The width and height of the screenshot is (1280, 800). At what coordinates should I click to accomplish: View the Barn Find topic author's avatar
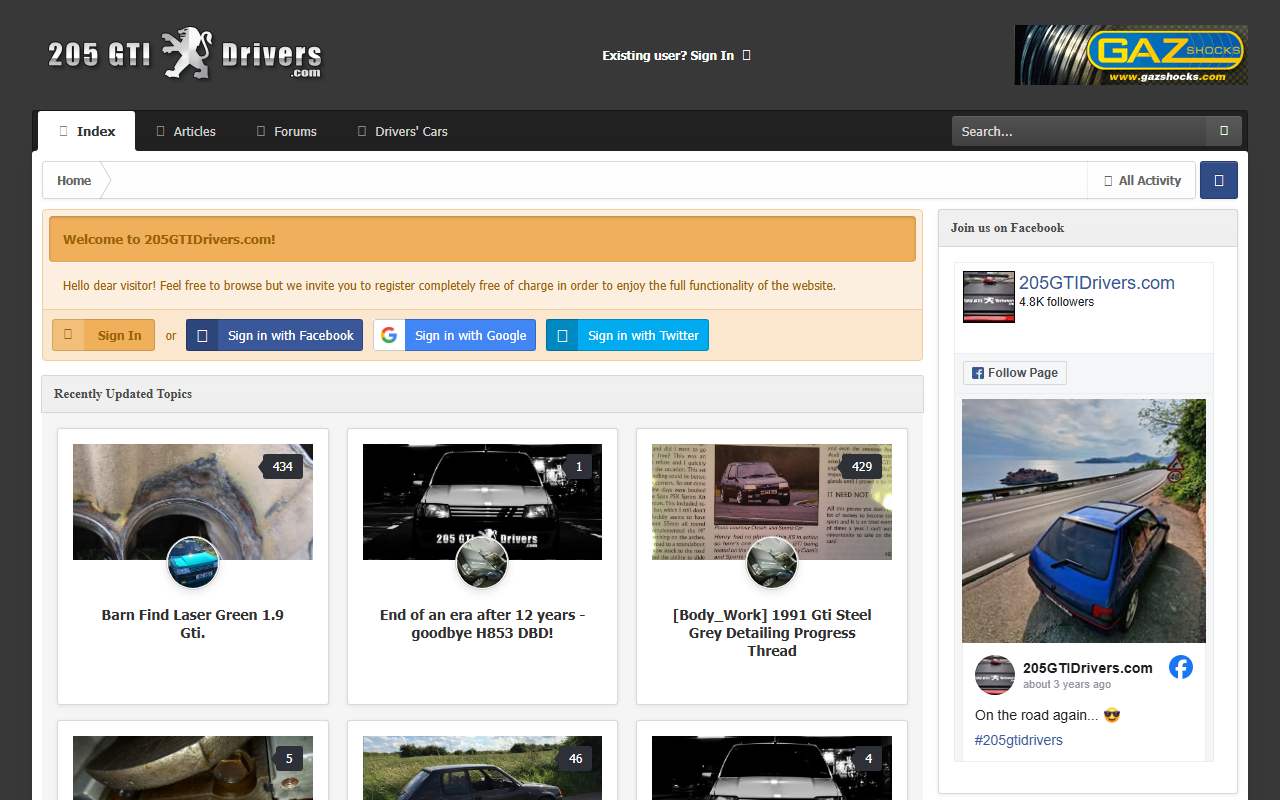pos(193,562)
